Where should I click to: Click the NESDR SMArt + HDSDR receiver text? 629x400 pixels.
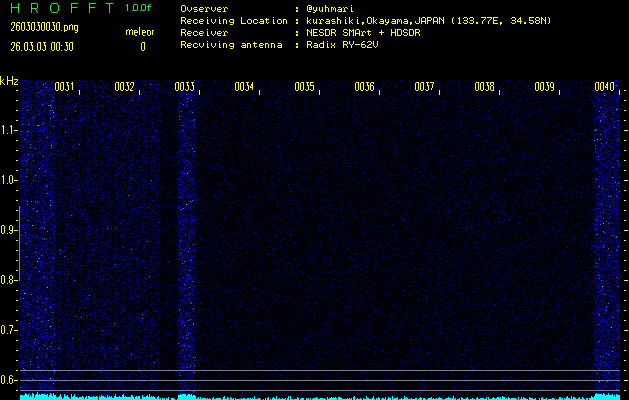(373, 33)
